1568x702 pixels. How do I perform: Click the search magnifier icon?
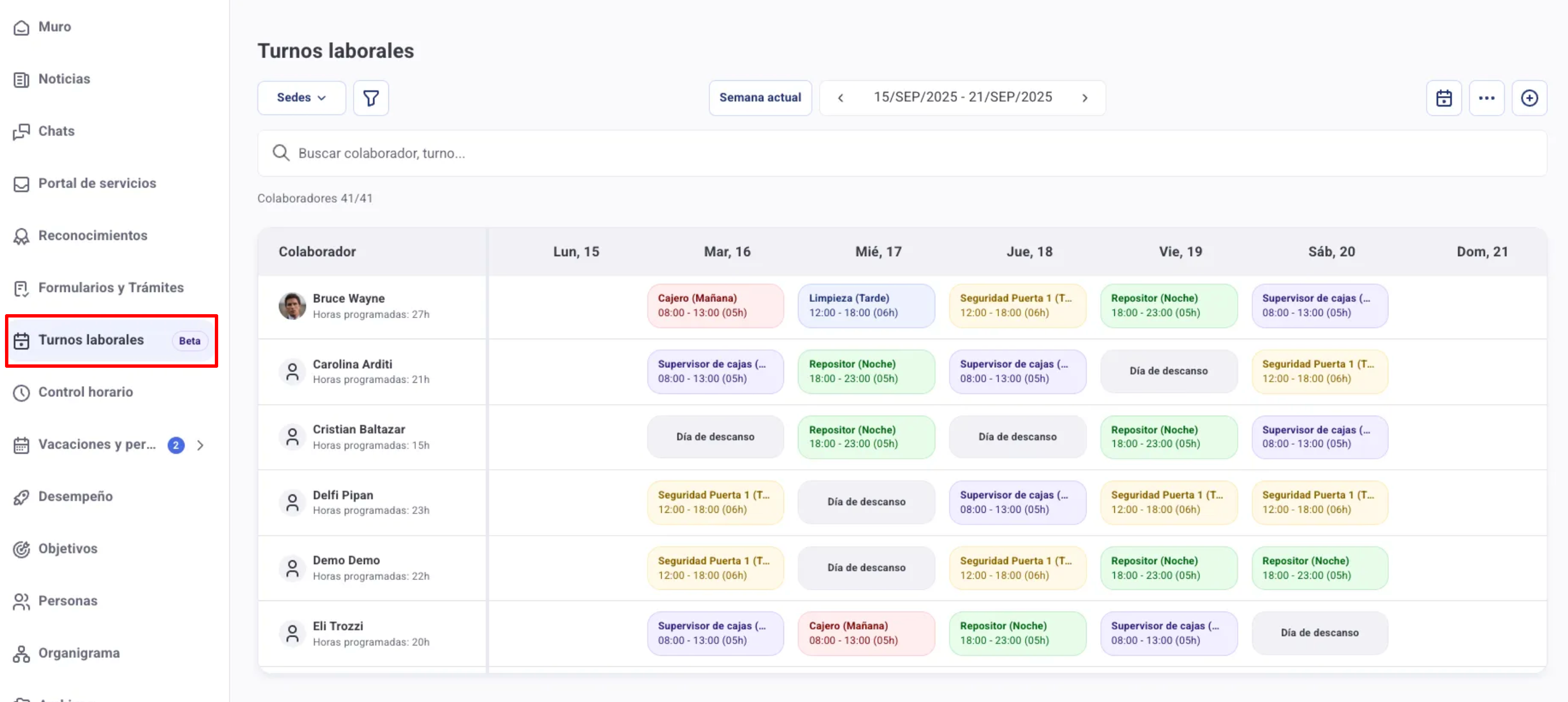coord(281,153)
